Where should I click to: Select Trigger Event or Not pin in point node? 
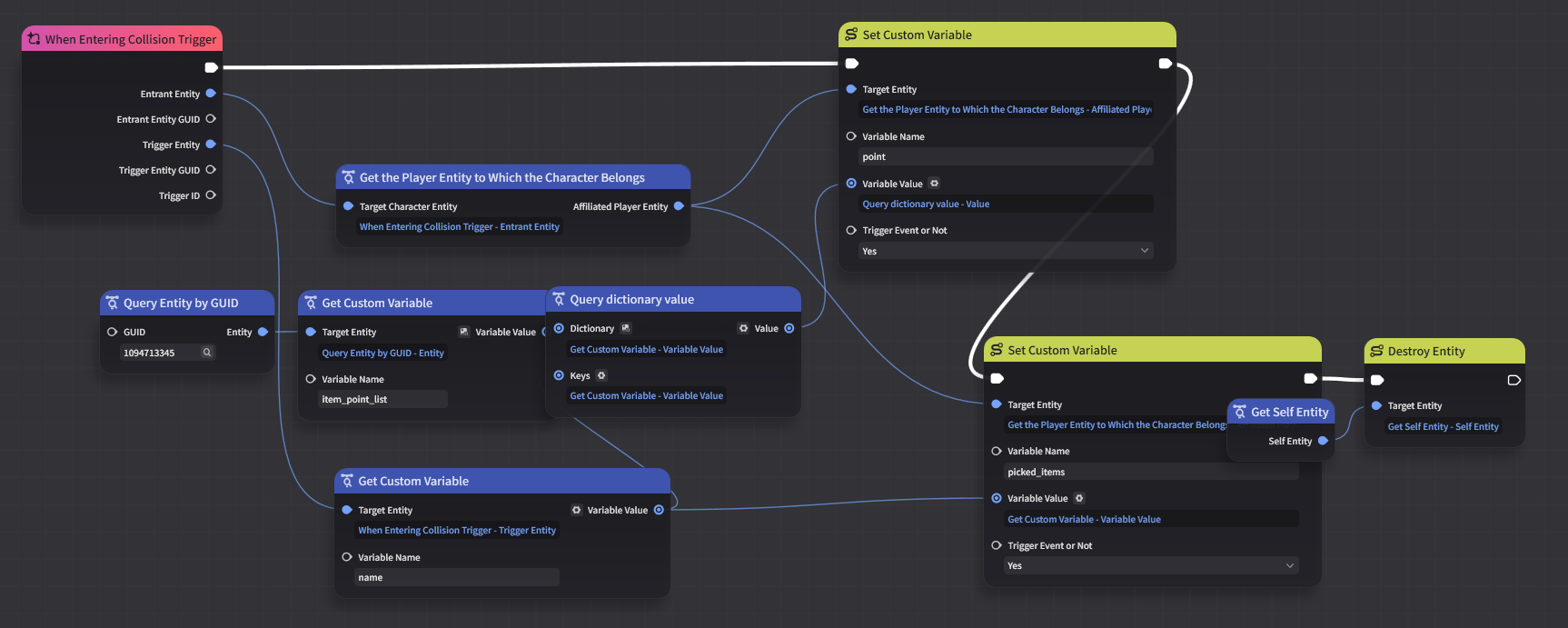[x=851, y=230]
